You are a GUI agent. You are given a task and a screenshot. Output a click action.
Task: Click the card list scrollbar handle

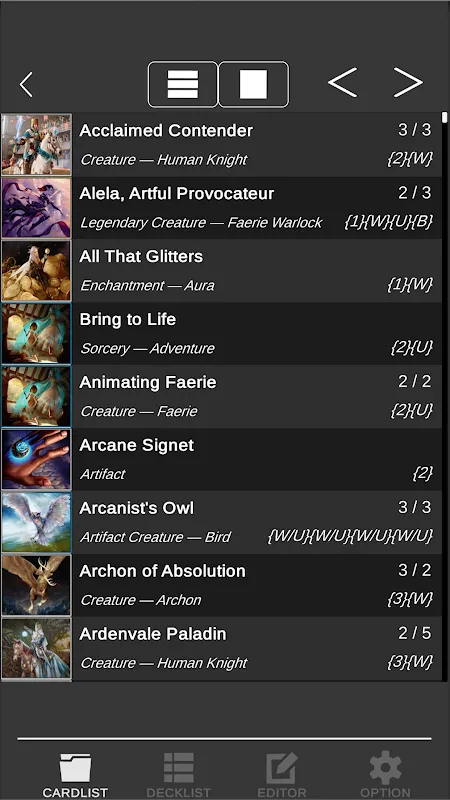point(445,117)
